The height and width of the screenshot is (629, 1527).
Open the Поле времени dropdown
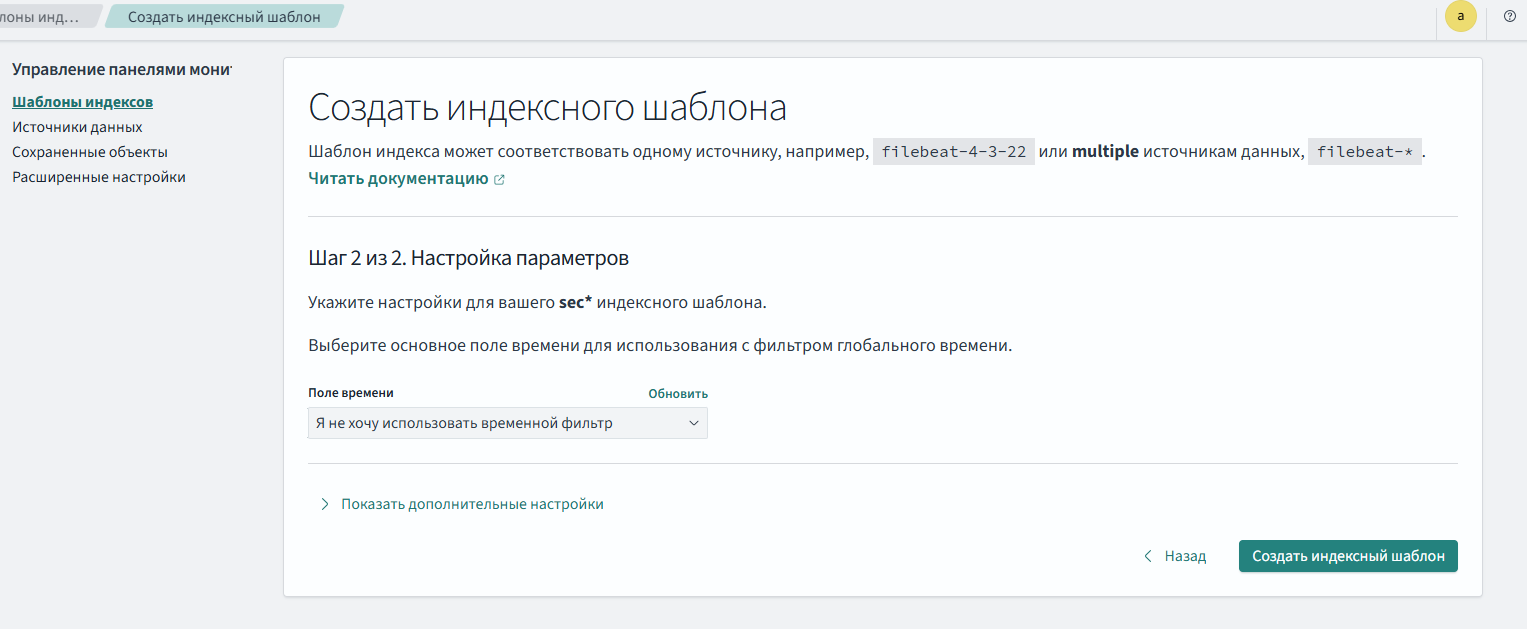click(507, 423)
